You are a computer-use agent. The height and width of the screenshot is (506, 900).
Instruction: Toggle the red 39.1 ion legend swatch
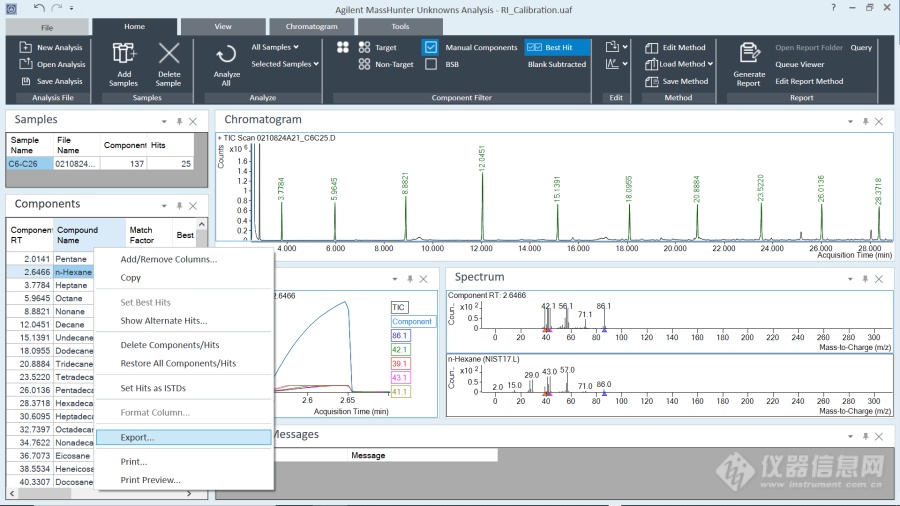(400, 364)
